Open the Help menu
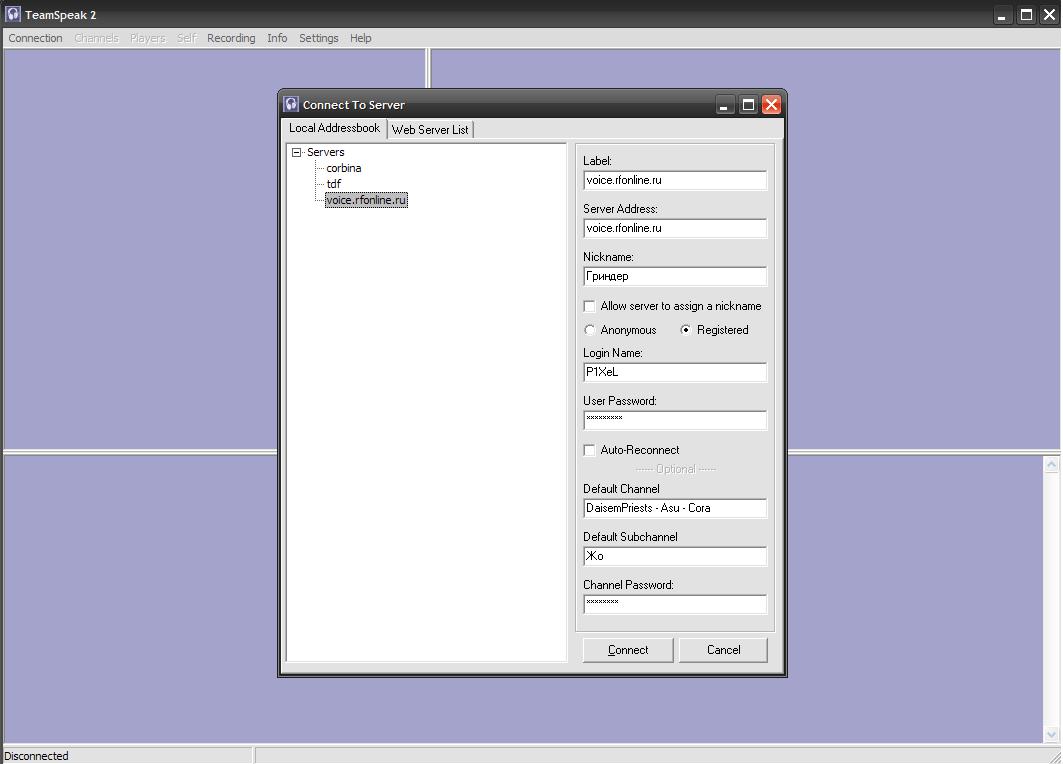This screenshot has width=1063, height=764. click(x=361, y=38)
